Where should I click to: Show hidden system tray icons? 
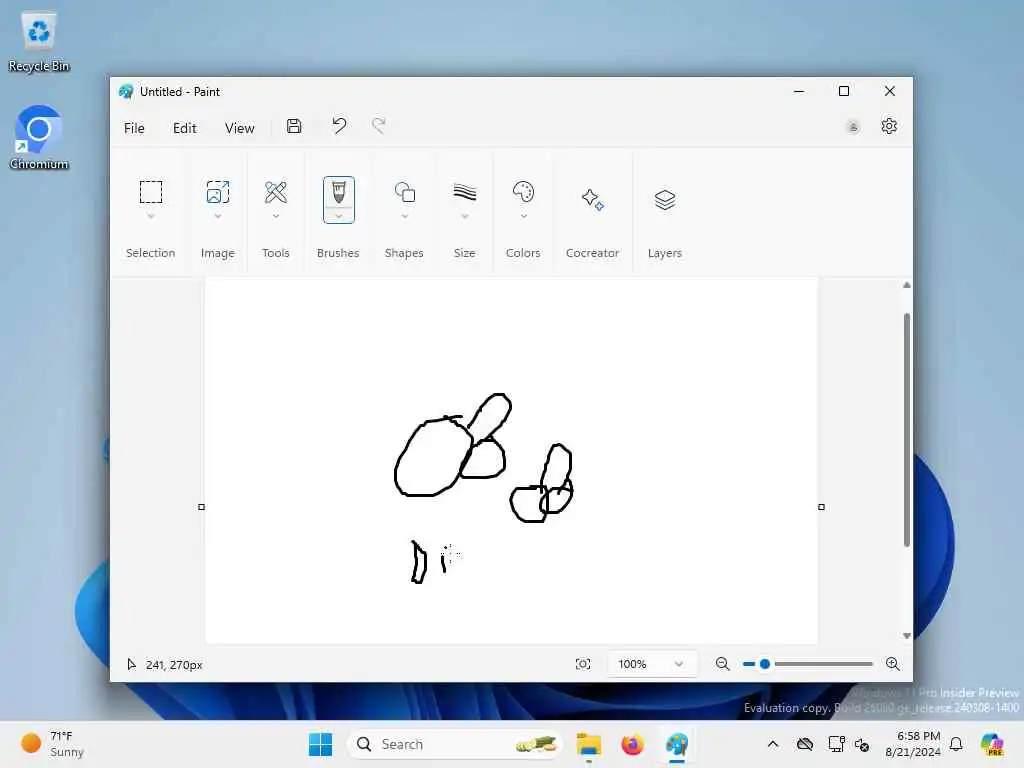coord(773,744)
